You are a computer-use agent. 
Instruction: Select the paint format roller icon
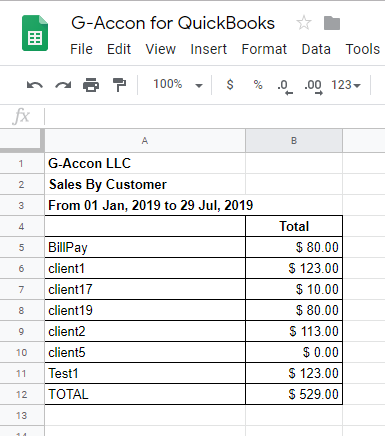pyautogui.click(x=119, y=85)
